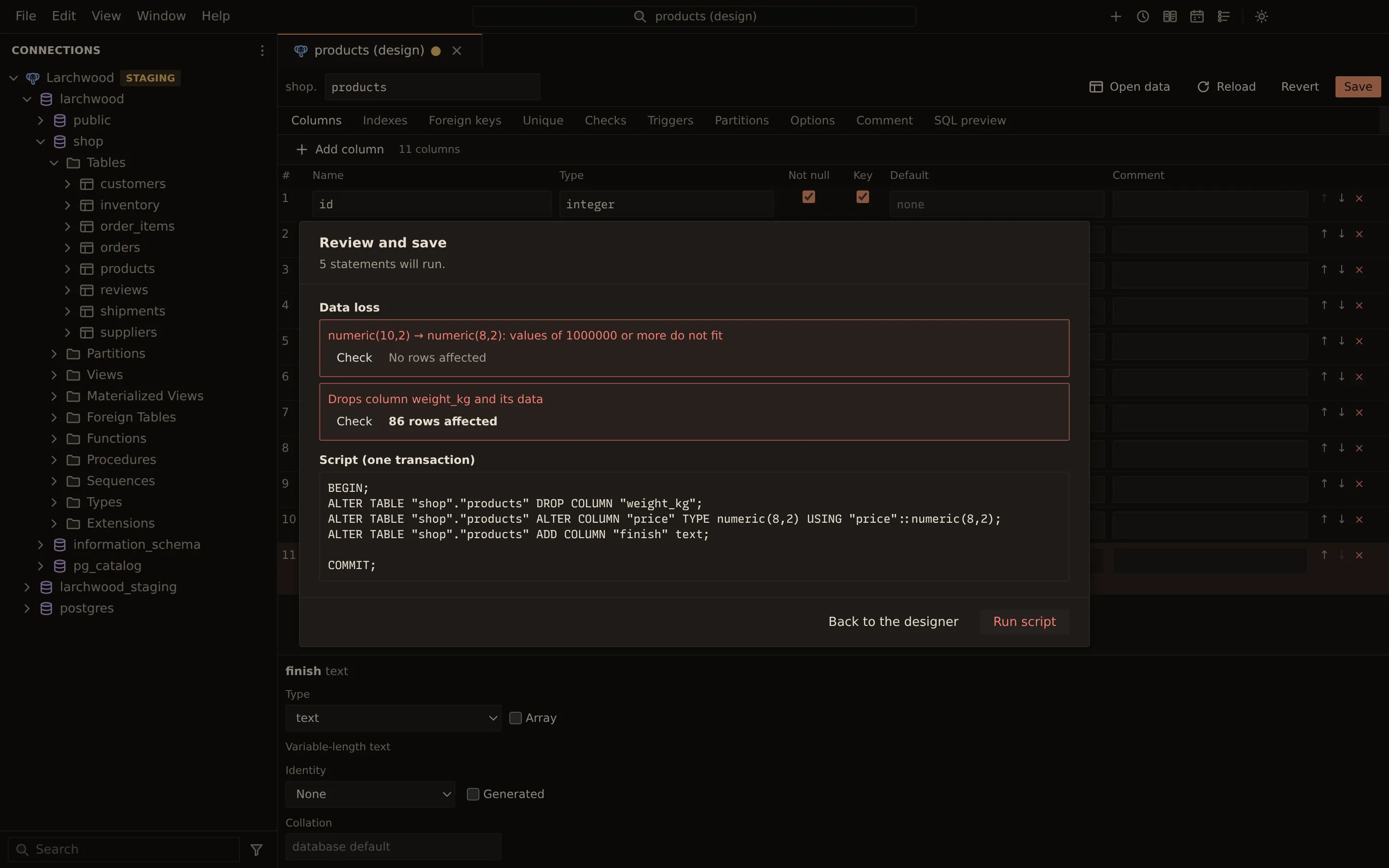The width and height of the screenshot is (1389, 868).
Task: Toggle the Key checkbox for id
Action: pyautogui.click(x=862, y=197)
